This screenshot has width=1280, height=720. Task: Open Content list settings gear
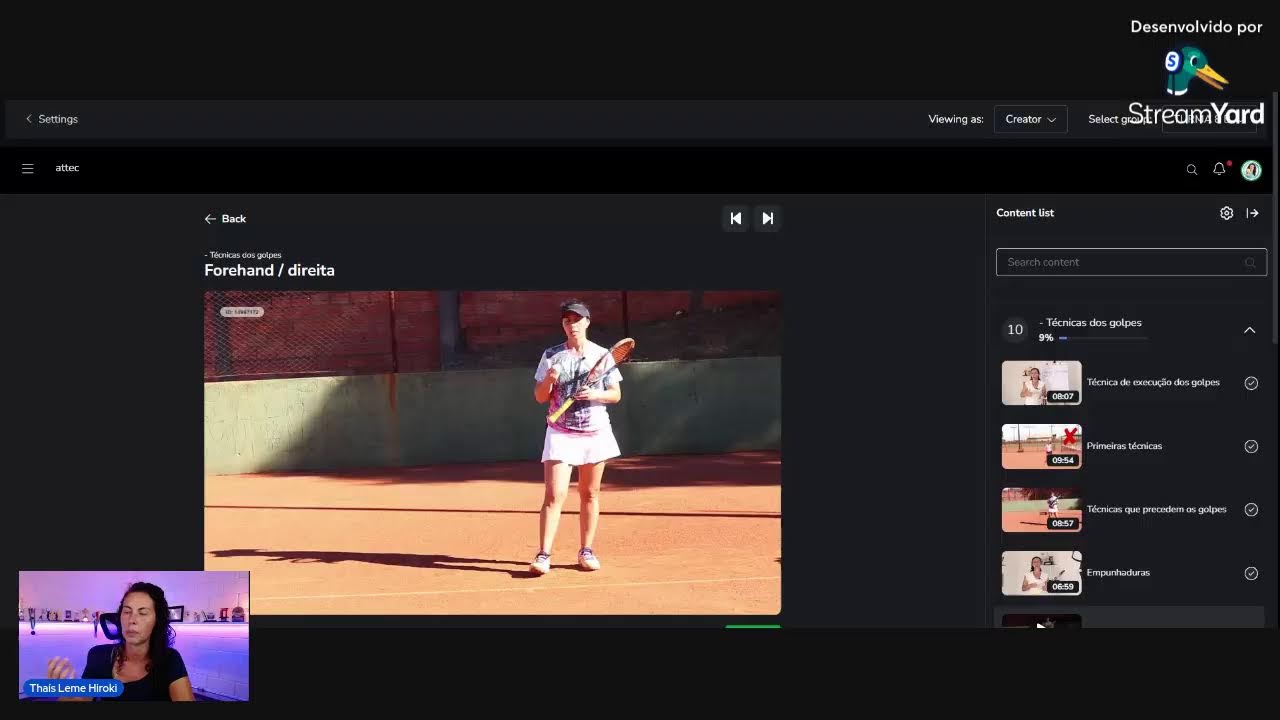tap(1226, 213)
